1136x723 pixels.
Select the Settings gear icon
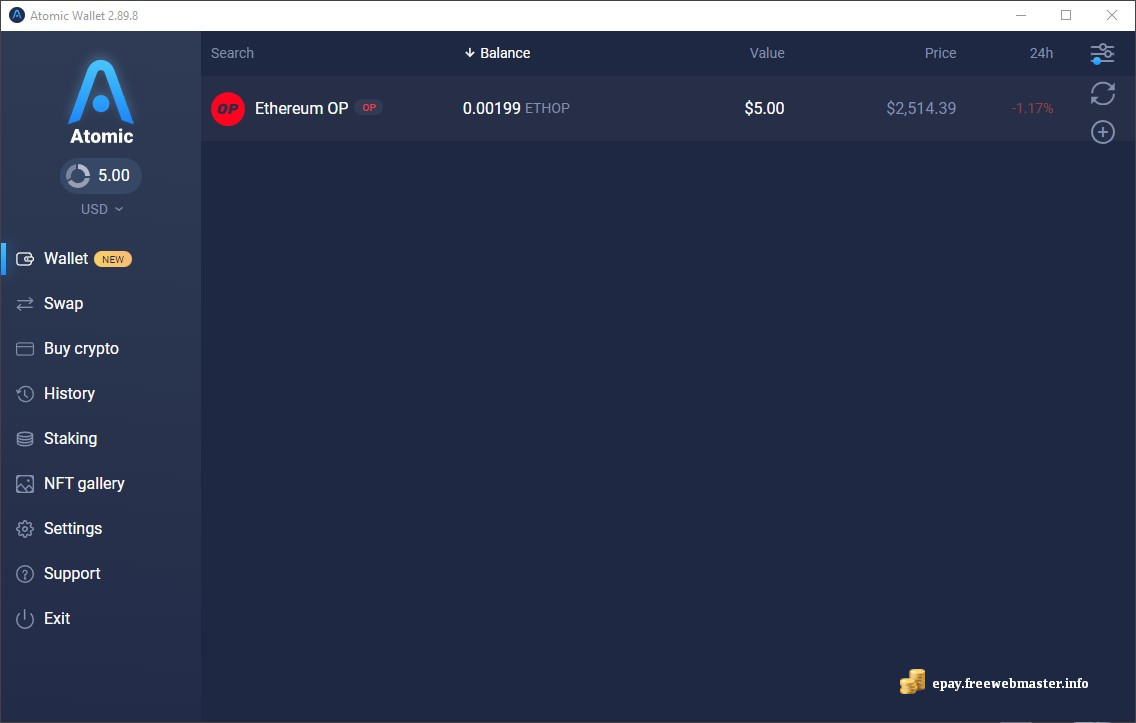[25, 529]
